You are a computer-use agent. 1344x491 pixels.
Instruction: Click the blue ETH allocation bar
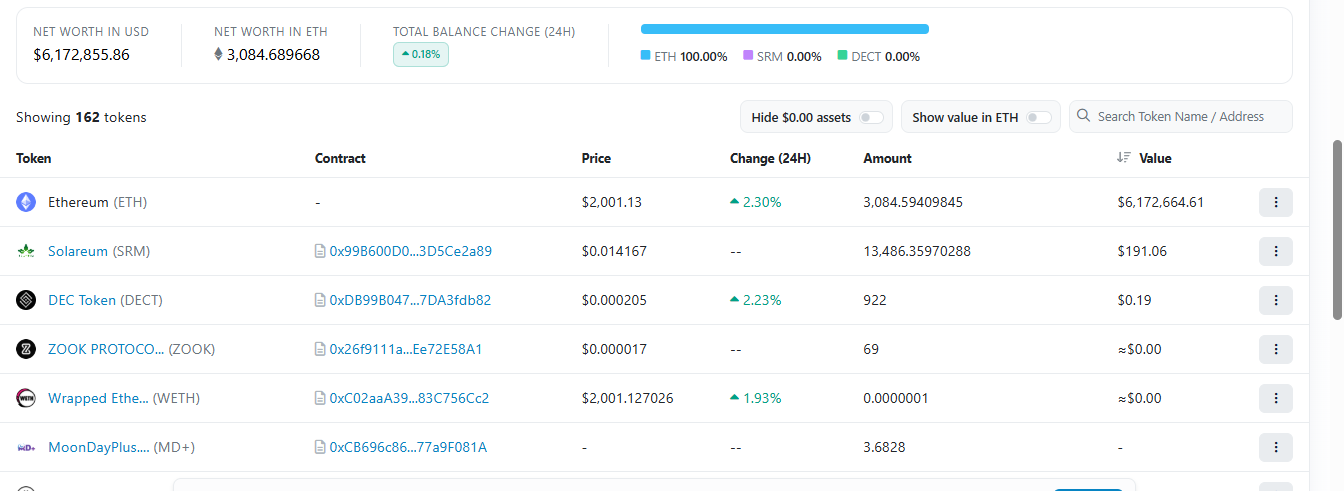[785, 29]
